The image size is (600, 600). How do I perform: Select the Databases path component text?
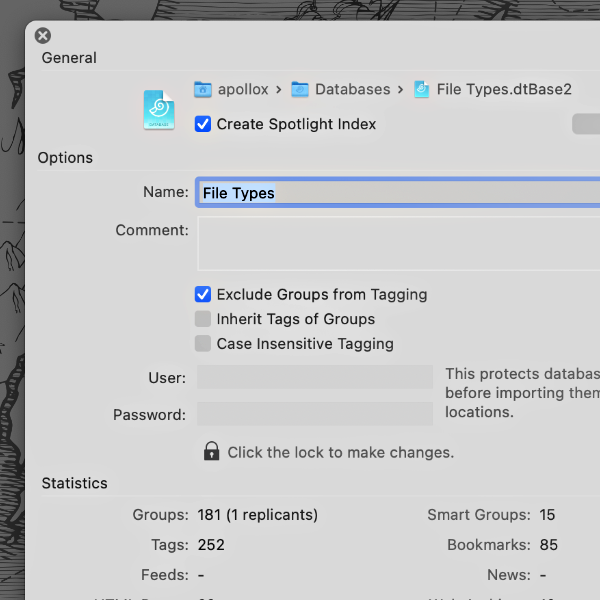coord(353,90)
